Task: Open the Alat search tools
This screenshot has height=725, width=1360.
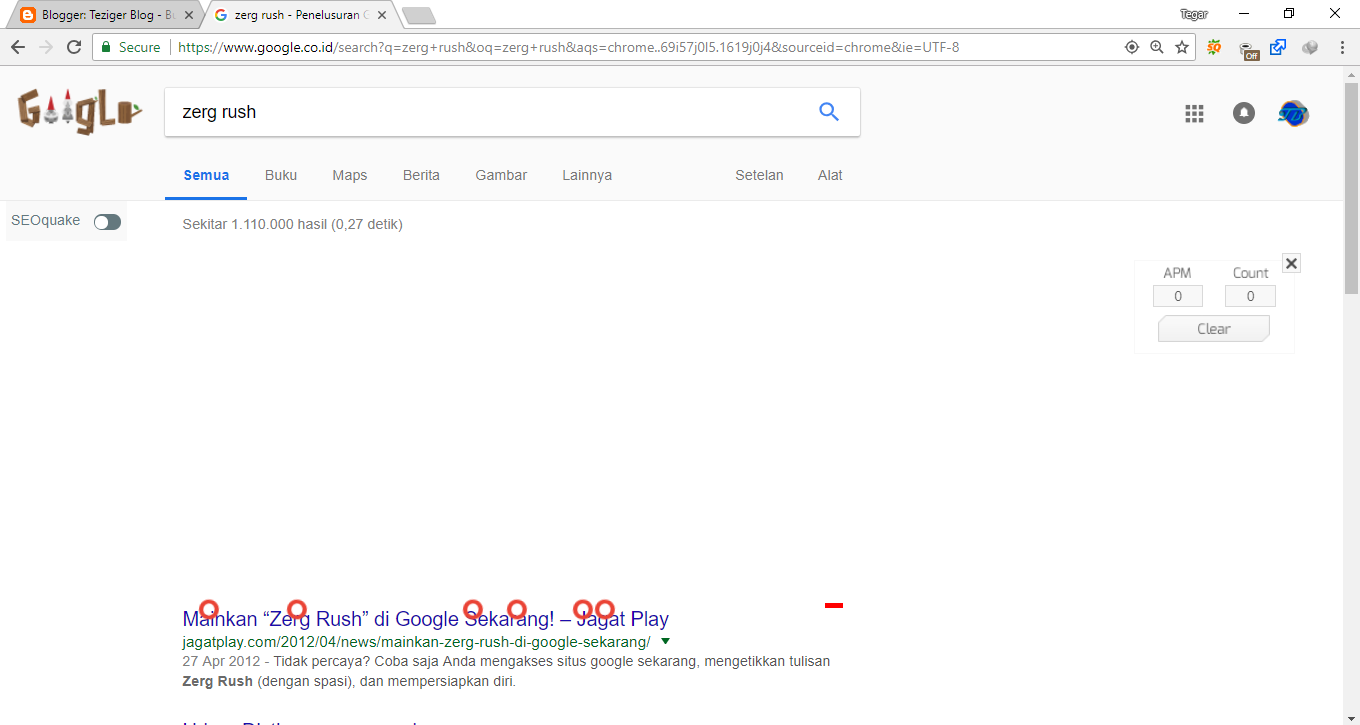Action: tap(830, 175)
